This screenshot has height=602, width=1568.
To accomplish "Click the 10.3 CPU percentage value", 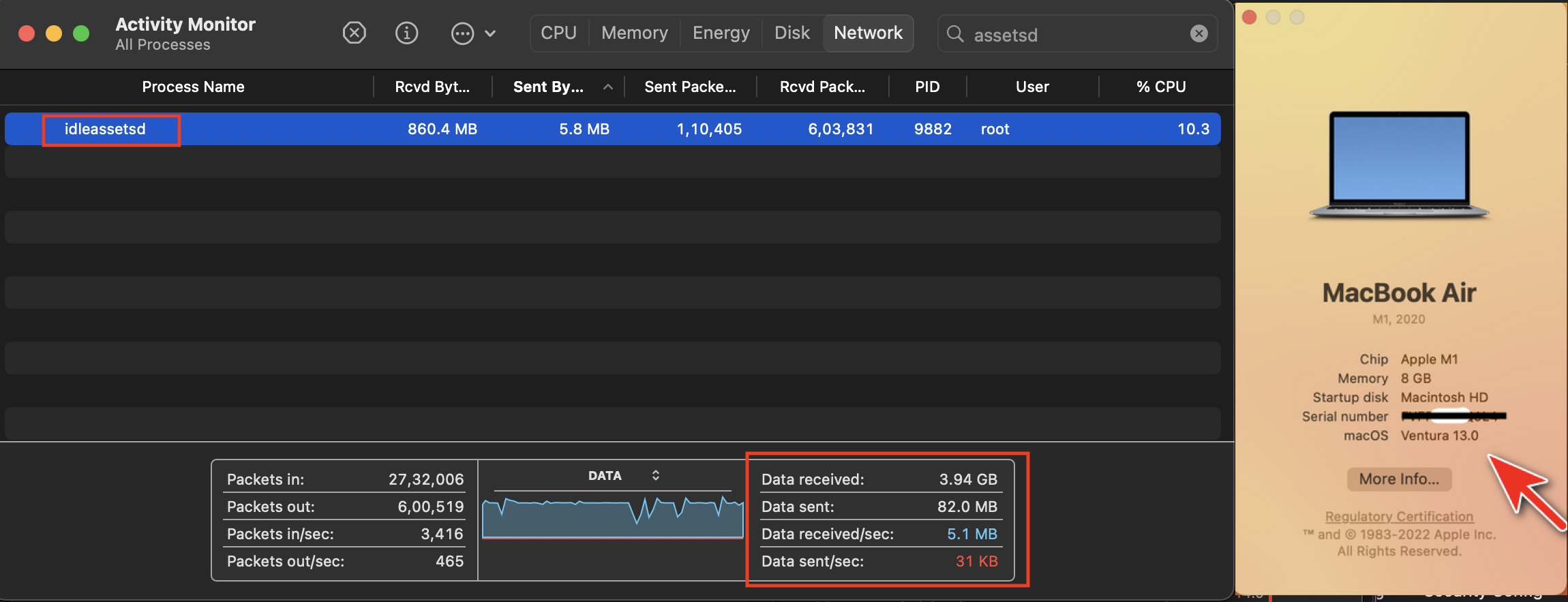I will tap(1193, 129).
